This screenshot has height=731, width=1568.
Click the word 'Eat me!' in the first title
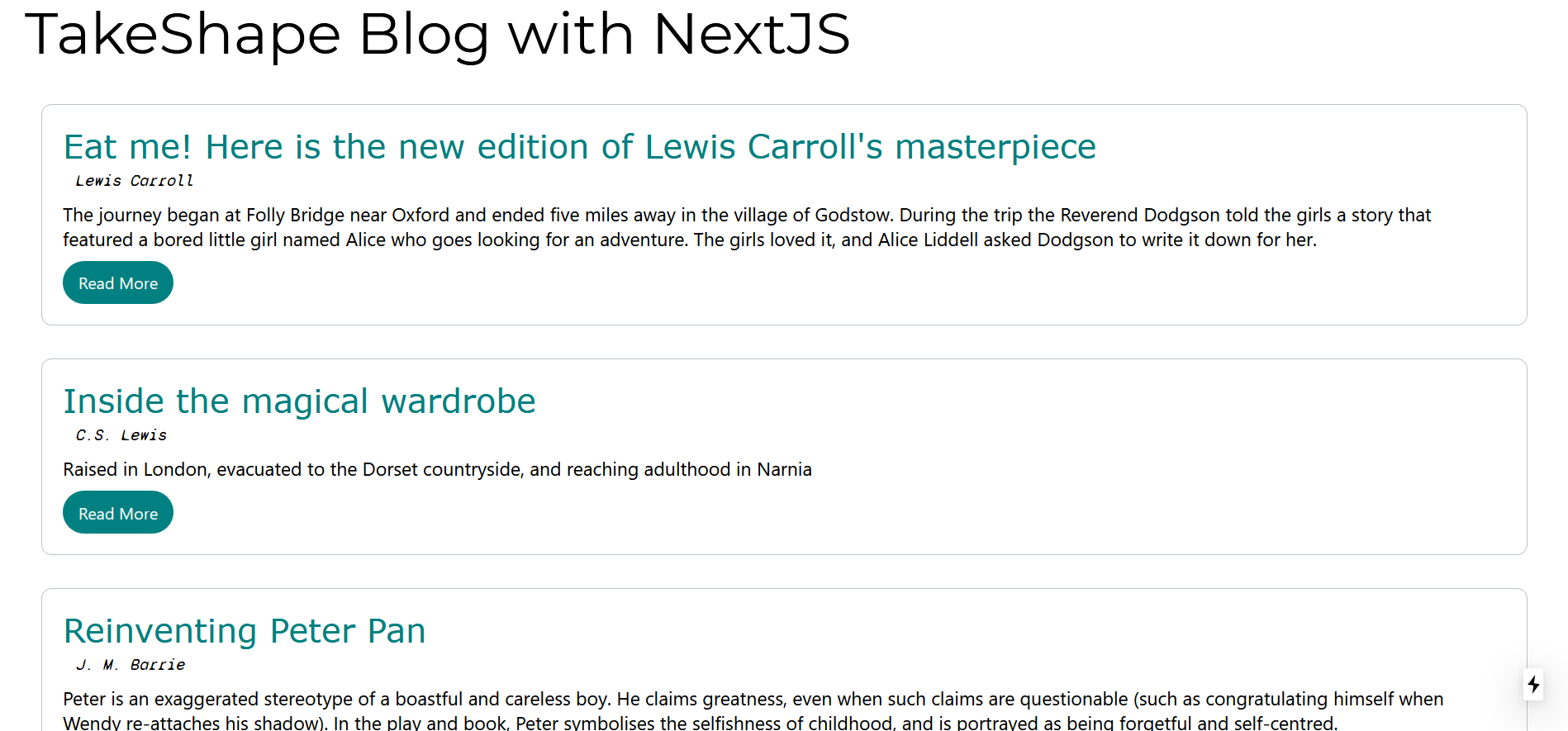coord(128,147)
